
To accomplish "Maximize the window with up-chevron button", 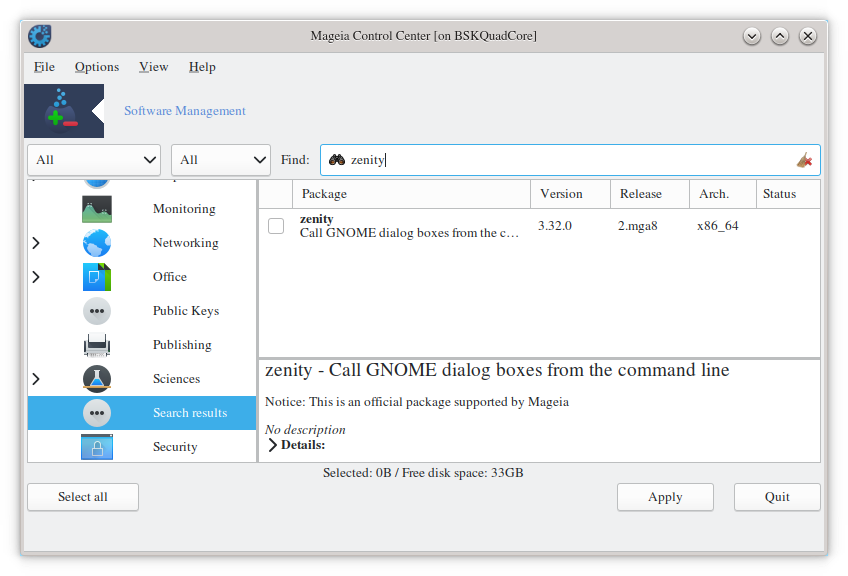I will 780,36.
